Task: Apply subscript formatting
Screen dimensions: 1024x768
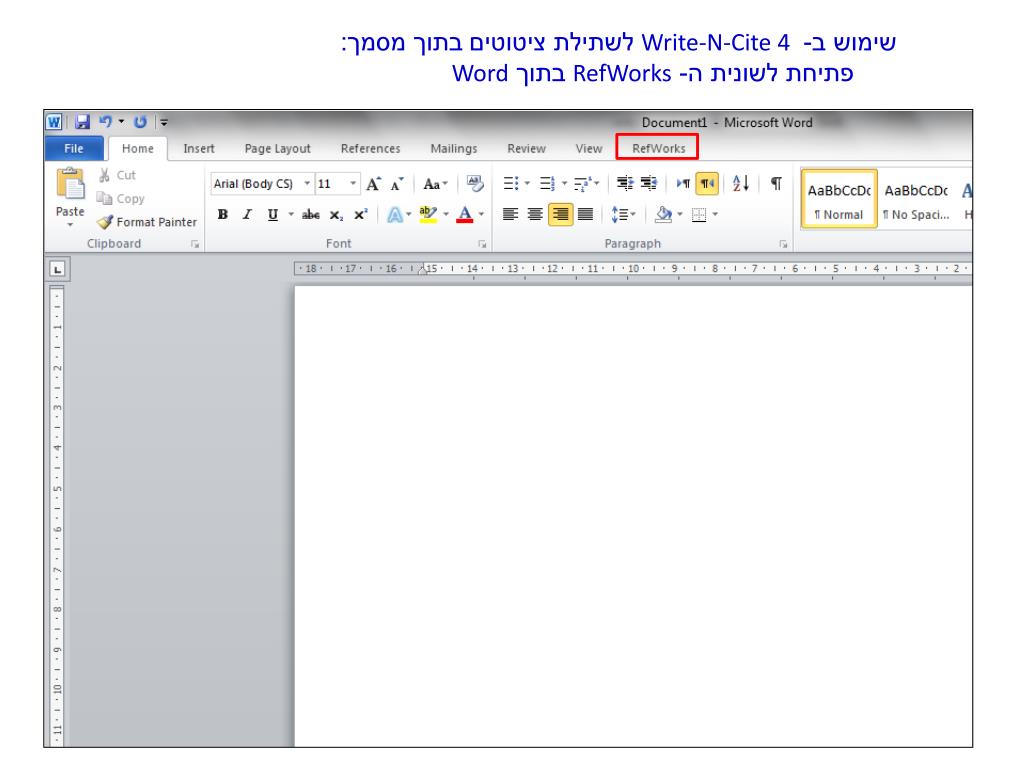Action: [336, 215]
